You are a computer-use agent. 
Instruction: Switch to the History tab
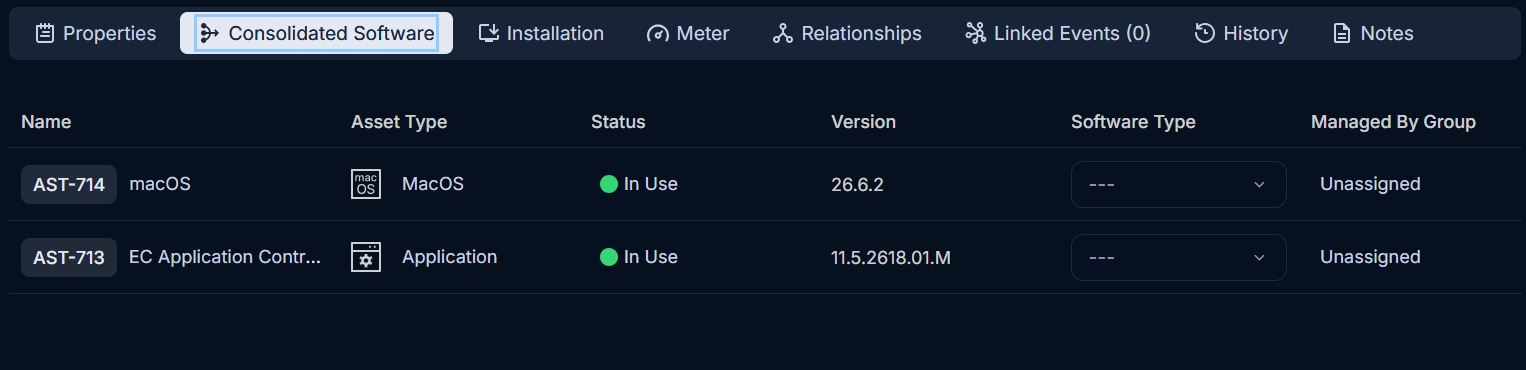click(1241, 33)
